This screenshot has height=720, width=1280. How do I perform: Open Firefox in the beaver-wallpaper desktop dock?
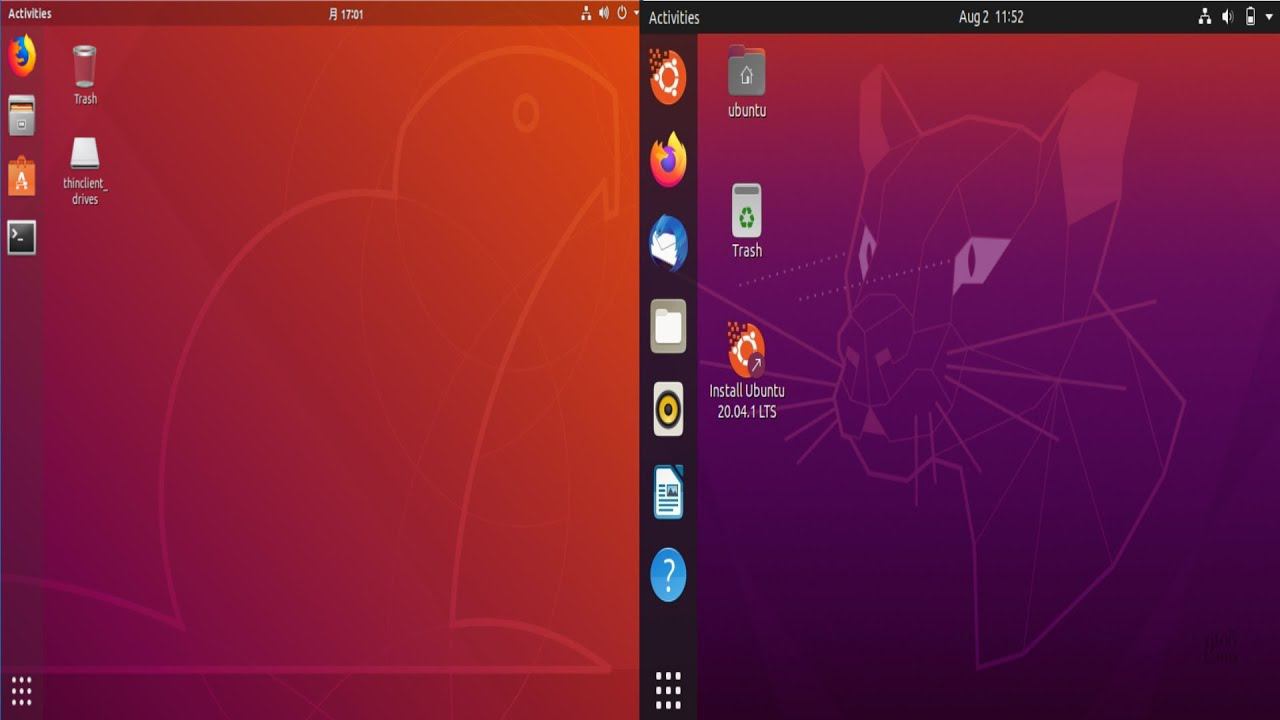[22, 56]
